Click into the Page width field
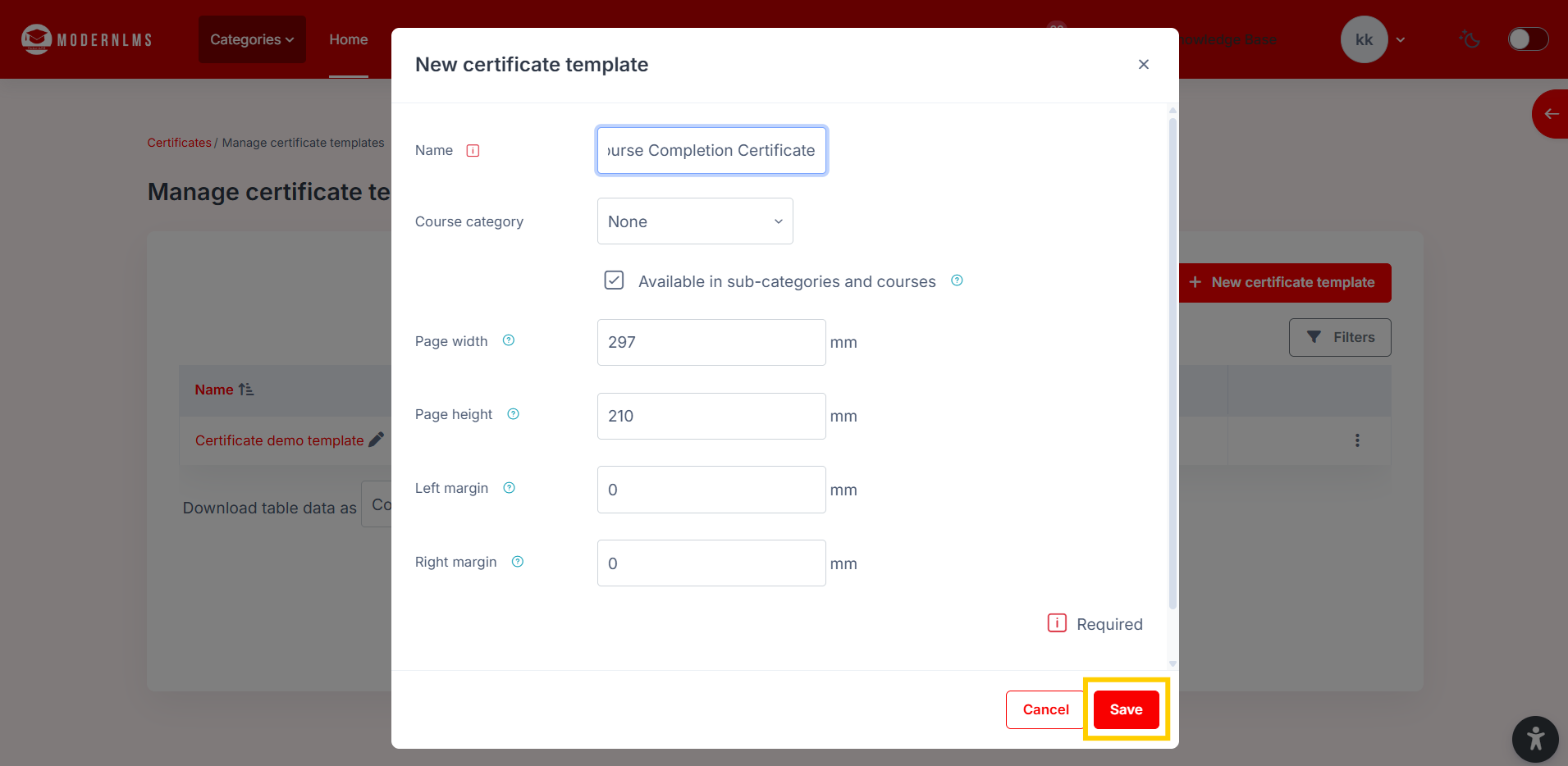 (711, 342)
